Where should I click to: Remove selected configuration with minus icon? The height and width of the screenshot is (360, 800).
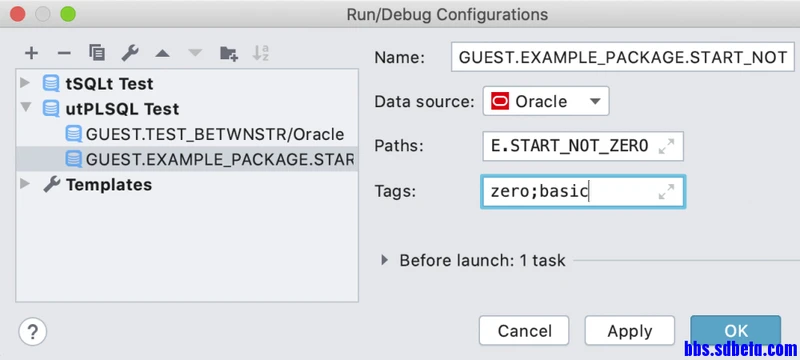click(64, 53)
